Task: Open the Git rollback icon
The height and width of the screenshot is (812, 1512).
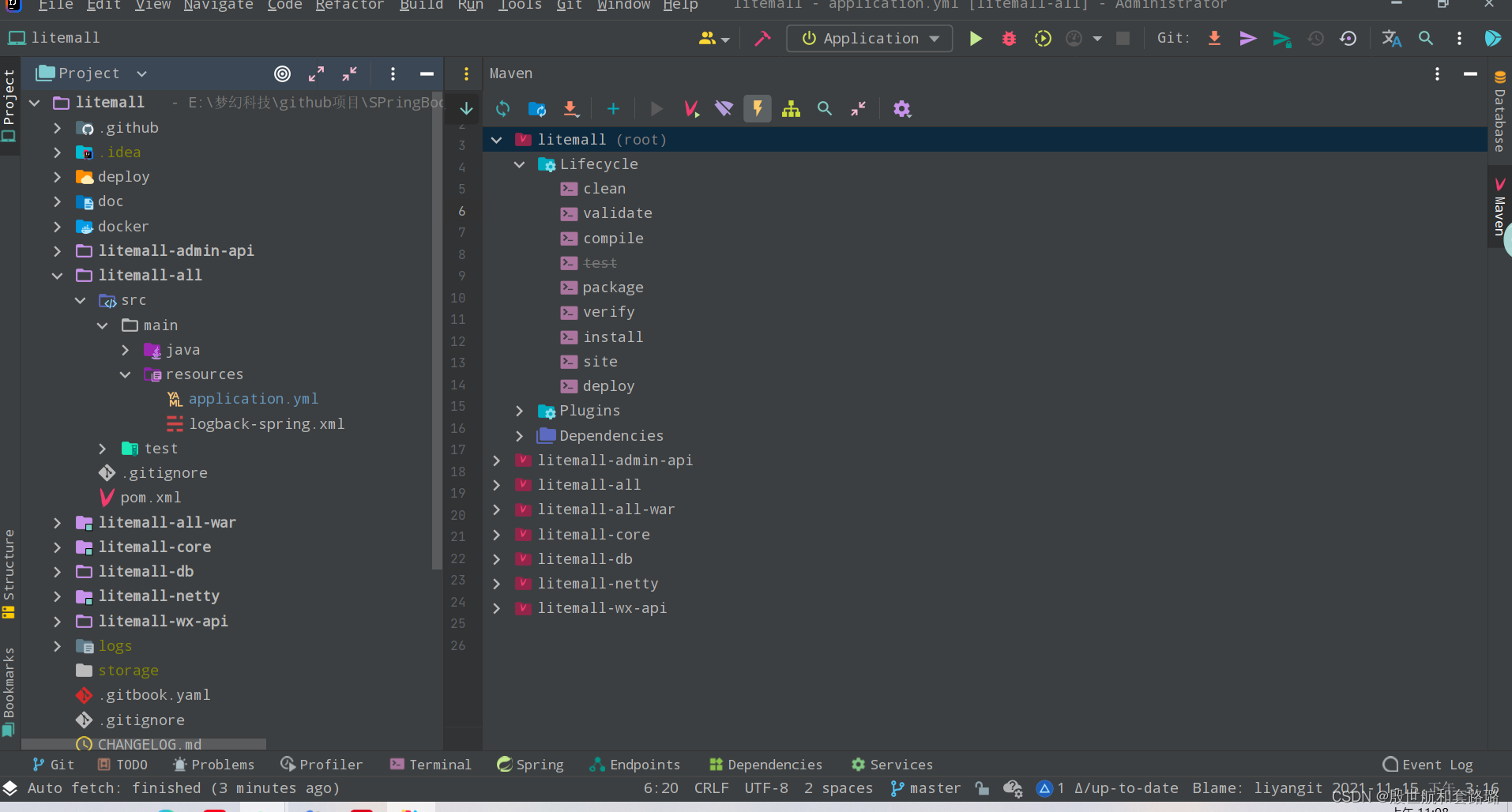Action: pos(1348,39)
